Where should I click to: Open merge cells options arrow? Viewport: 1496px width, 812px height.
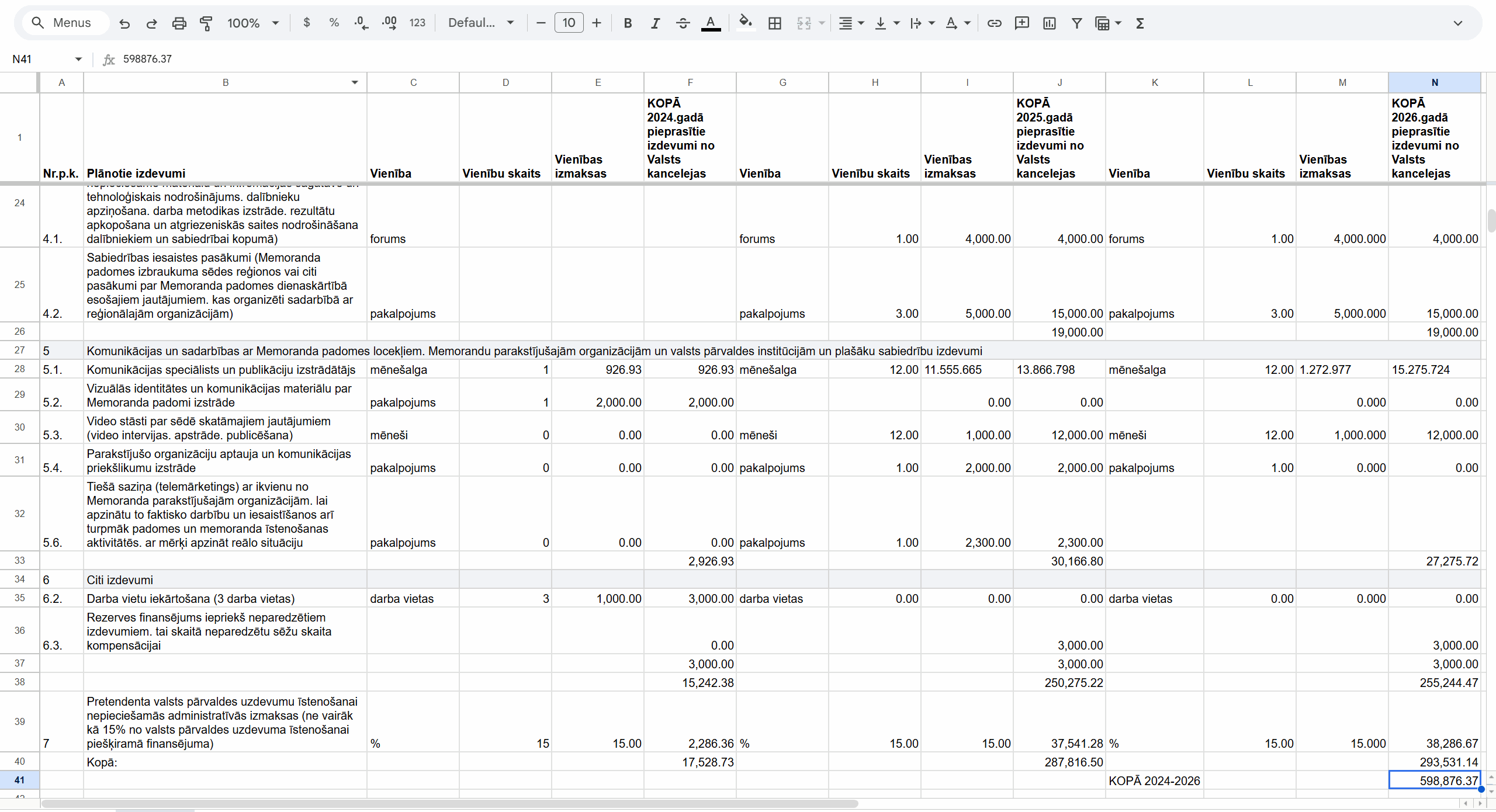click(822, 23)
